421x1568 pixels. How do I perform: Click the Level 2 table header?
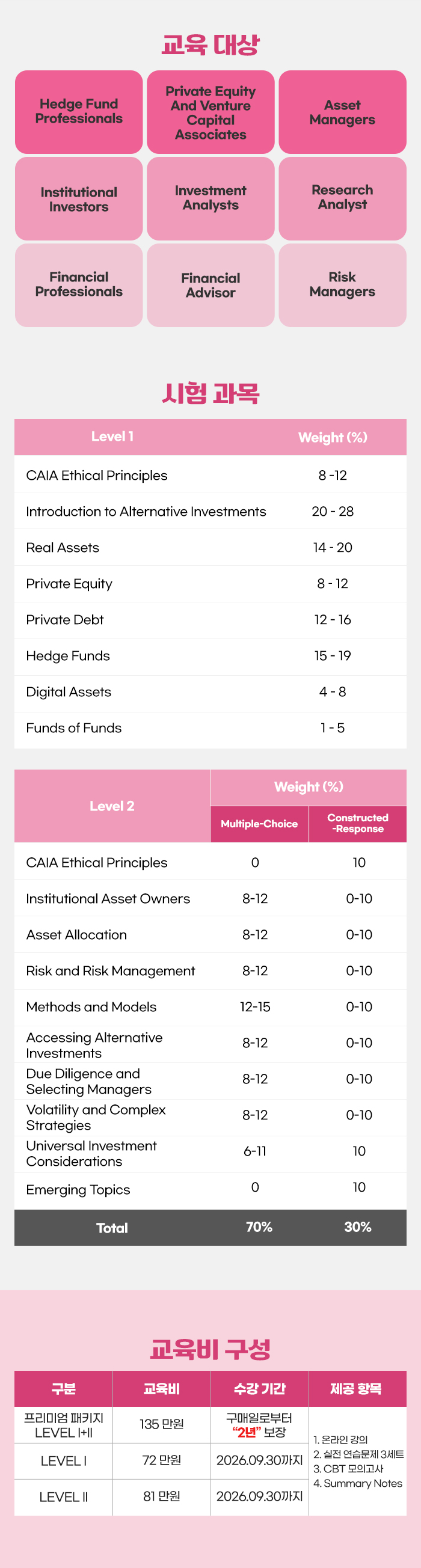112,806
